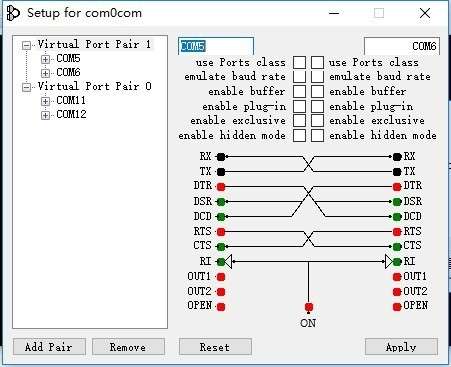Click the left TX pin indicator

221,172
